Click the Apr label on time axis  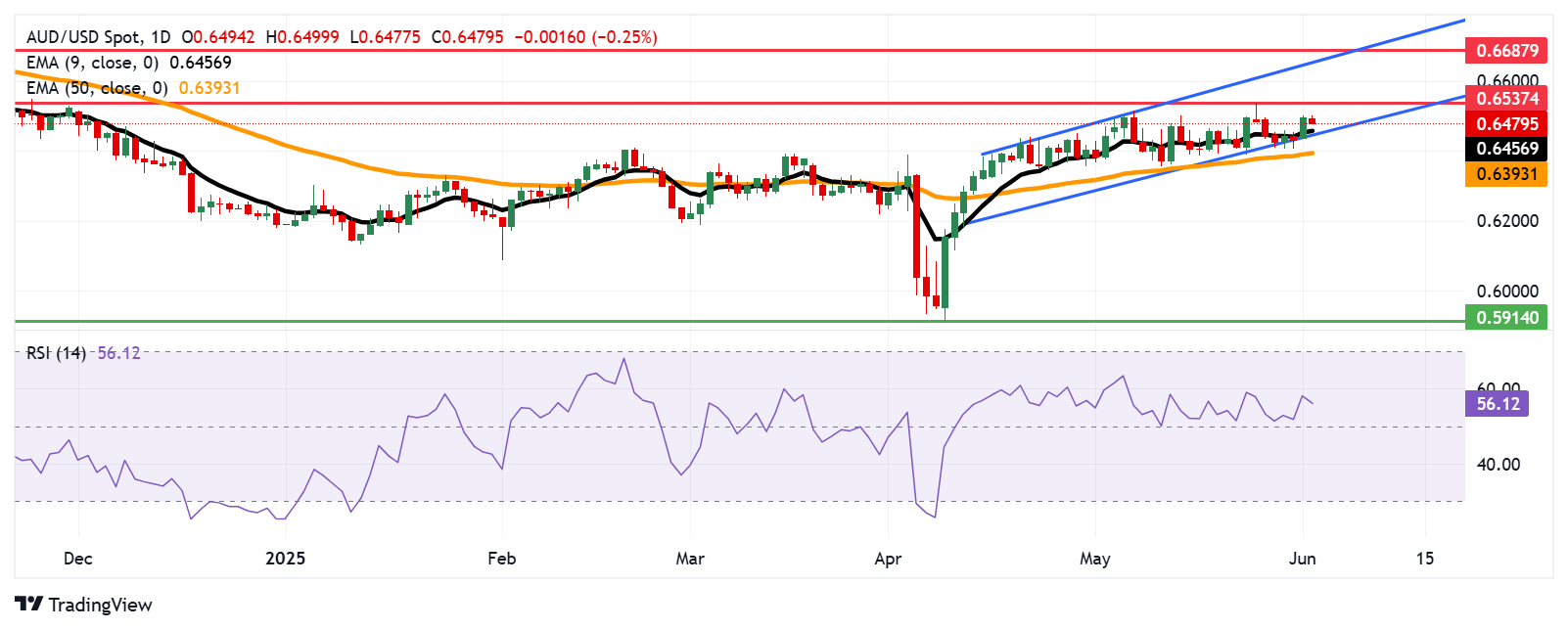coord(887,559)
